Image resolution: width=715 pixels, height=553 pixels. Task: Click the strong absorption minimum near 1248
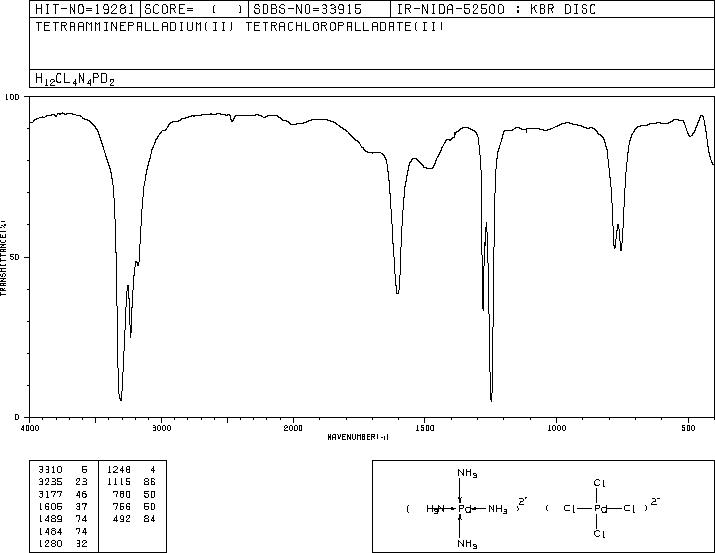point(491,400)
